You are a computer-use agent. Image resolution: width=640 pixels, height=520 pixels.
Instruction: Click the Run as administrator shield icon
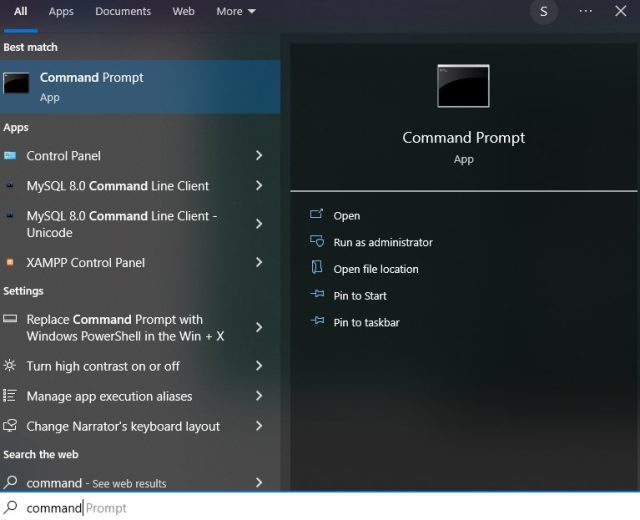tap(317, 242)
